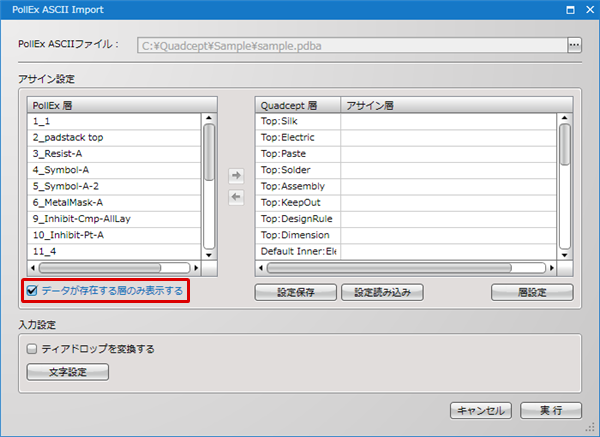Open 文字設定 button
600x437 pixels.
[x=68, y=372]
